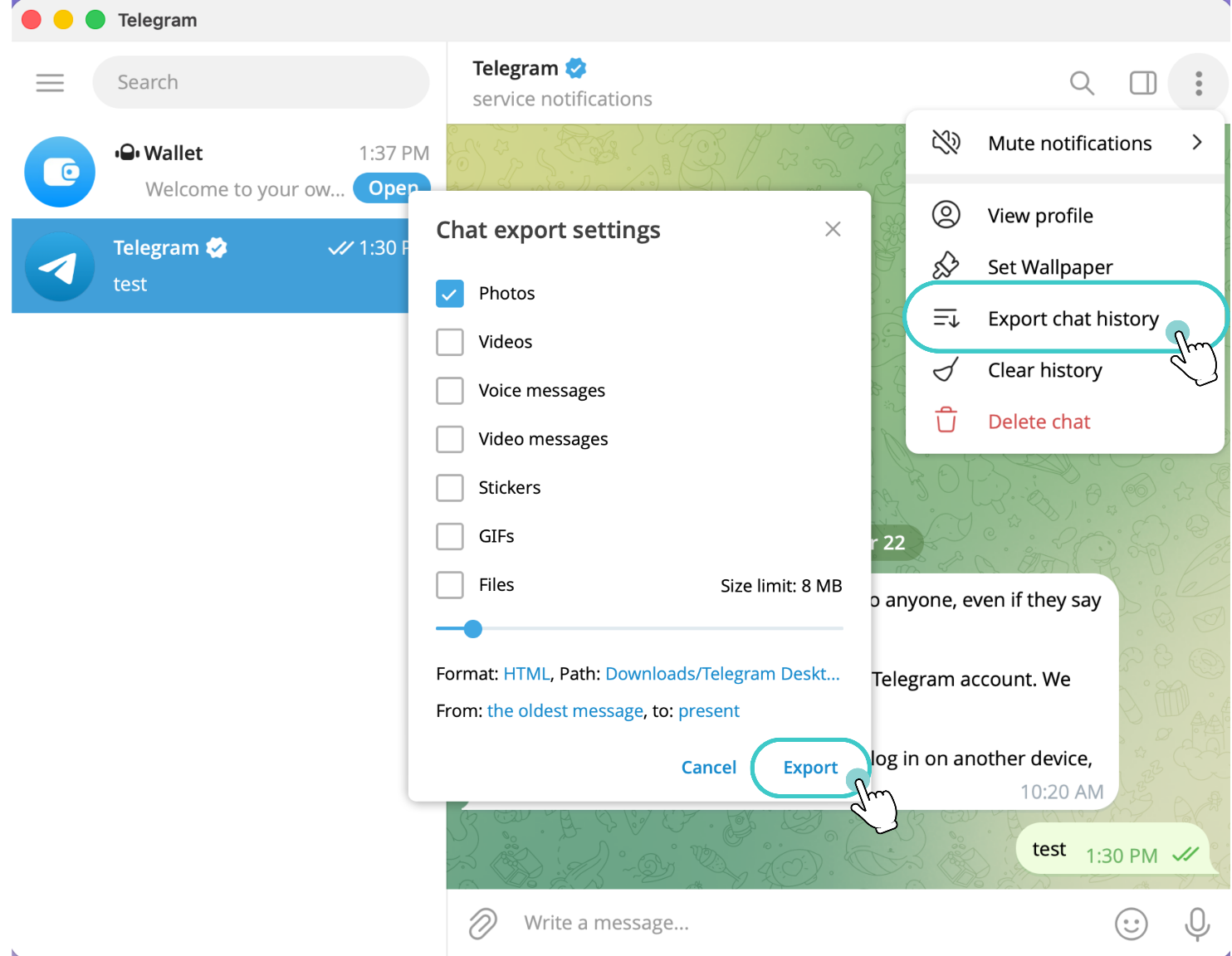Click the muted speaker icon beside Mute notifications
The height and width of the screenshot is (956, 1232).
pyautogui.click(x=946, y=143)
